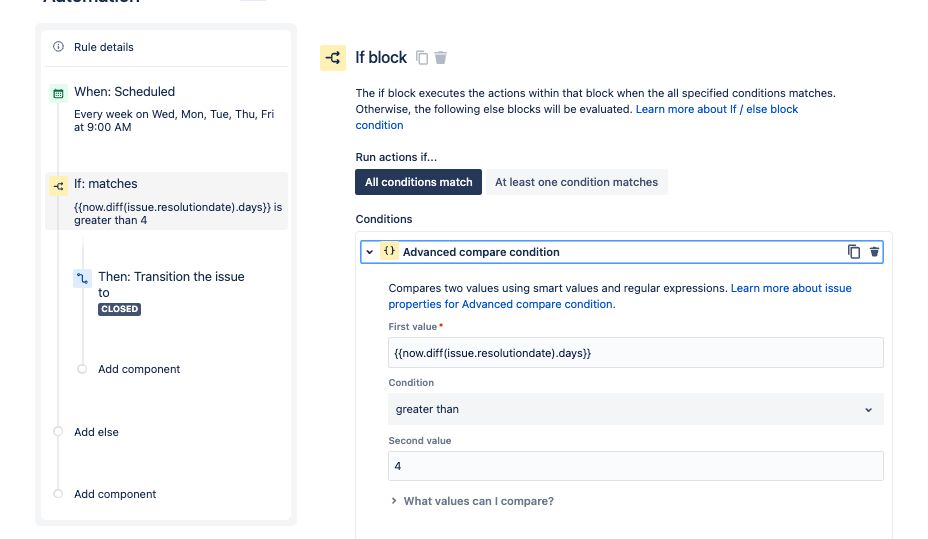The width and height of the screenshot is (928, 539).
Task: Click the Rule details info icon
Action: (58, 47)
